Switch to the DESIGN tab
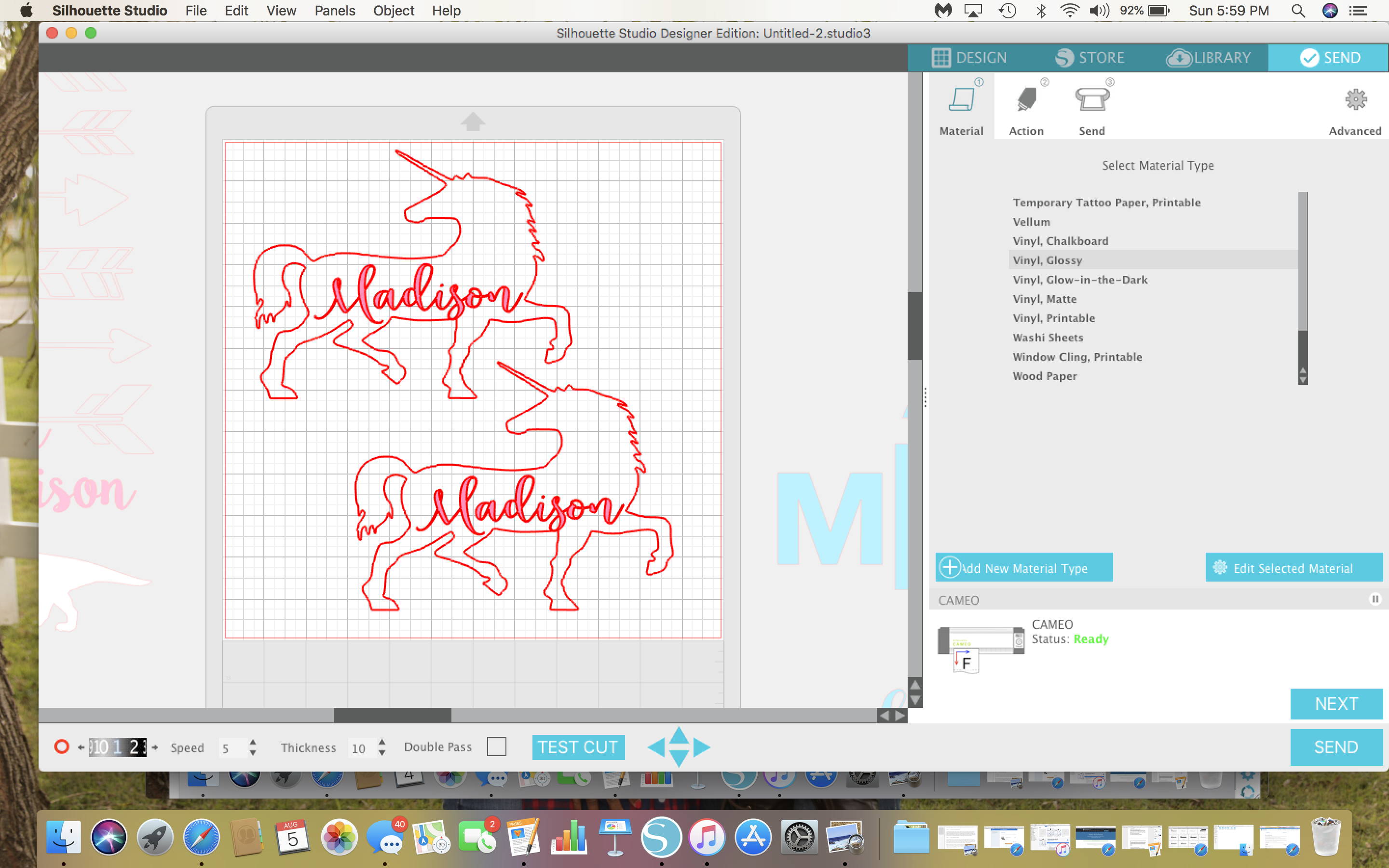The image size is (1389, 868). pos(969,57)
